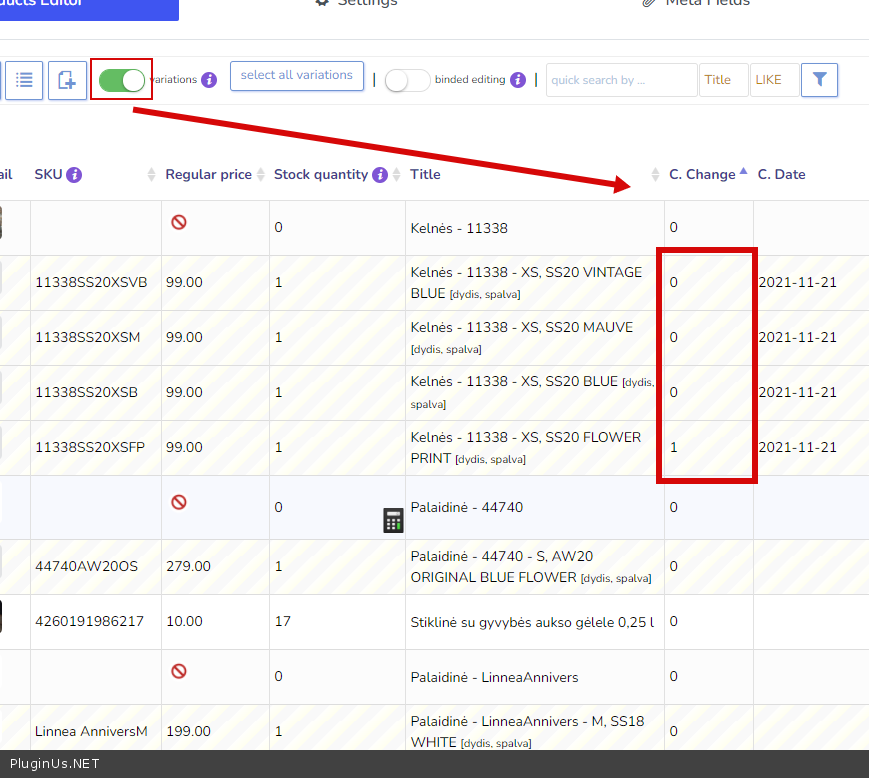Switch to the Settings tab
This screenshot has height=778, width=869.
pos(356,3)
